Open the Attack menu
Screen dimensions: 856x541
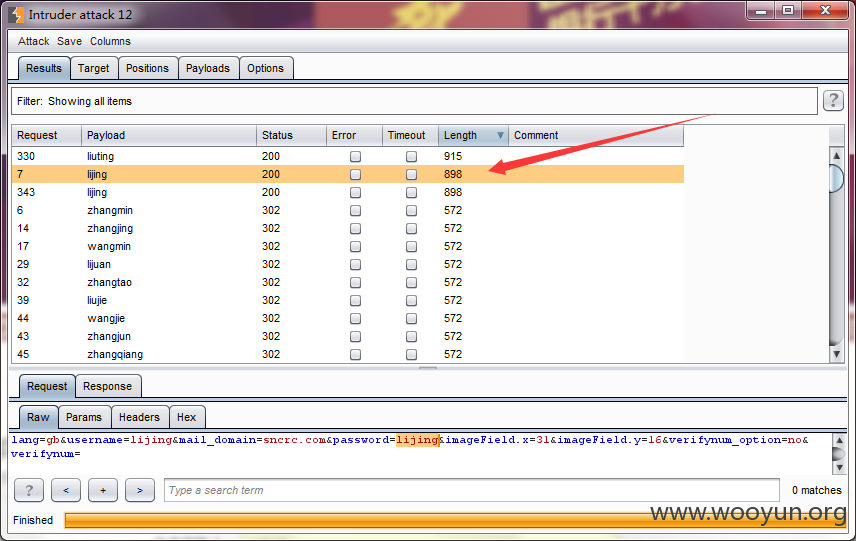(33, 41)
